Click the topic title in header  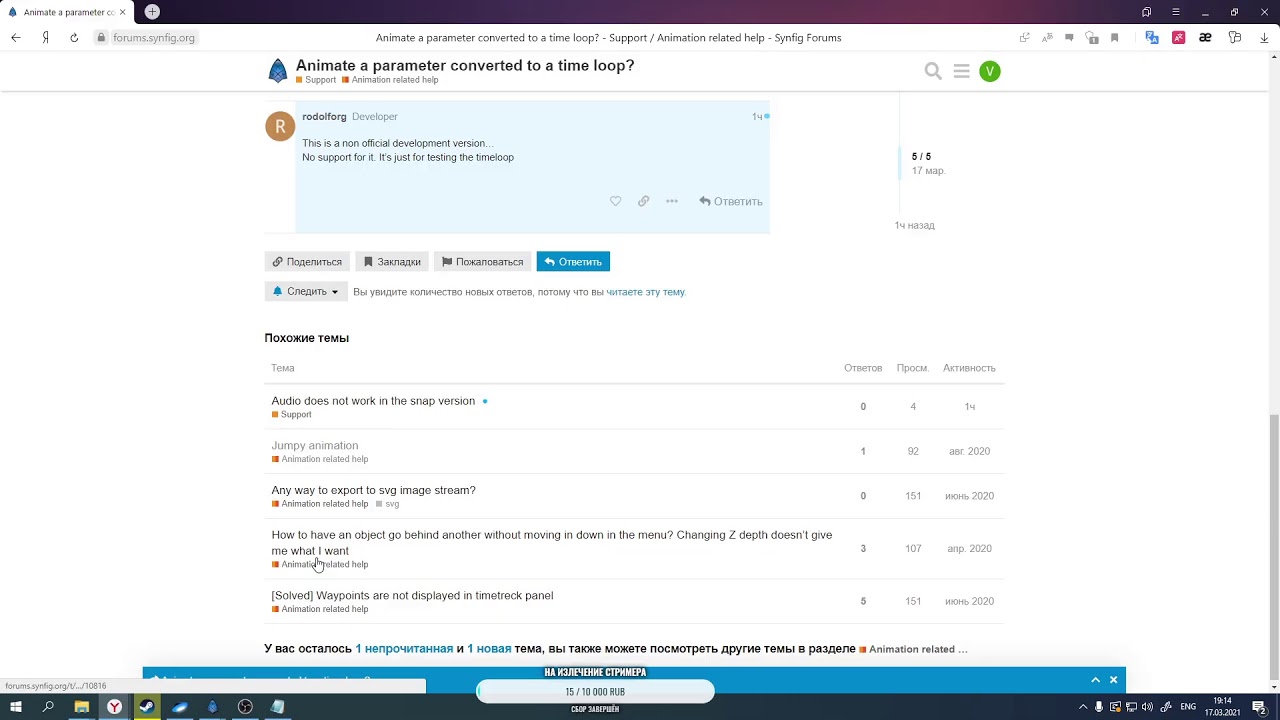tap(465, 65)
